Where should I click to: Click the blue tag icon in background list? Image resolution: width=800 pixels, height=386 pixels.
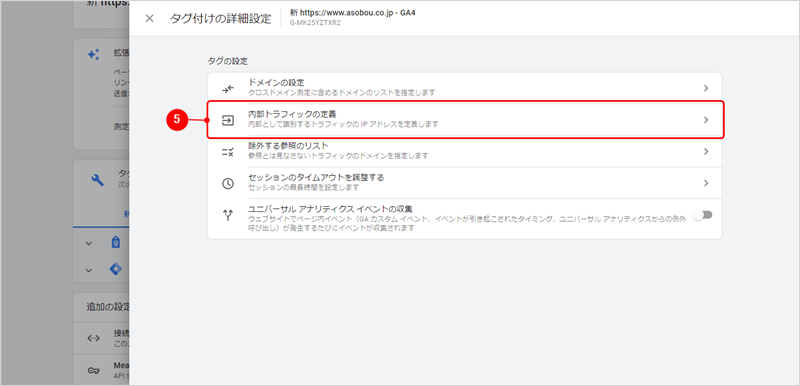pos(116,243)
